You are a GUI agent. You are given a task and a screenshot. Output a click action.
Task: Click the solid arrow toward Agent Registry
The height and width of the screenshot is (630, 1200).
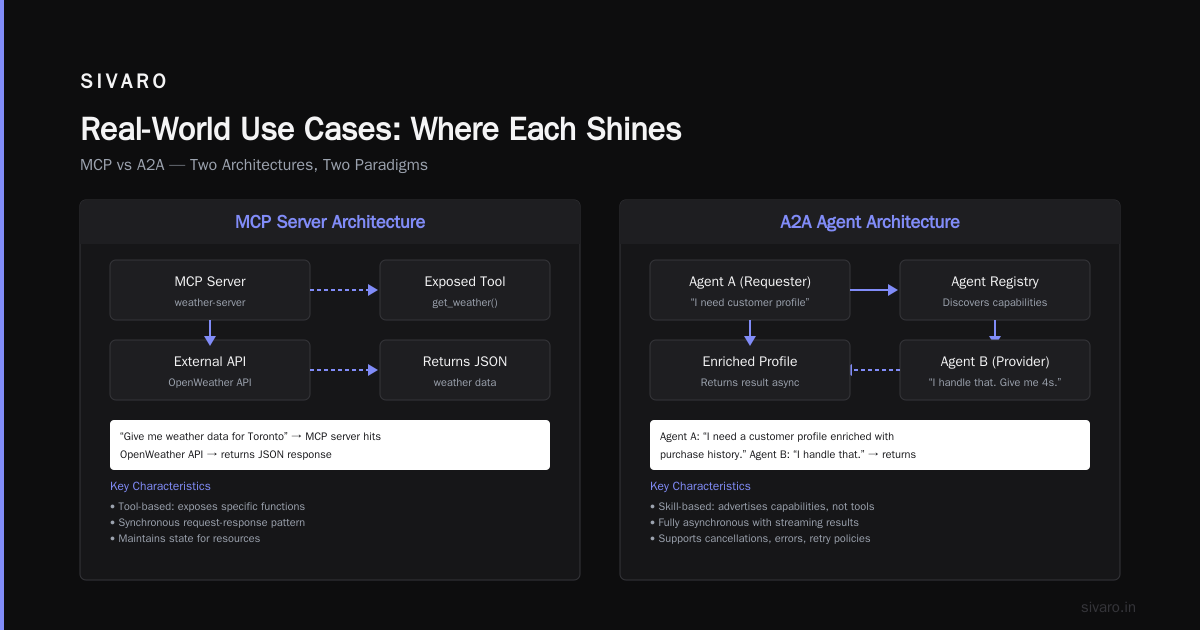pyautogui.click(x=875, y=290)
